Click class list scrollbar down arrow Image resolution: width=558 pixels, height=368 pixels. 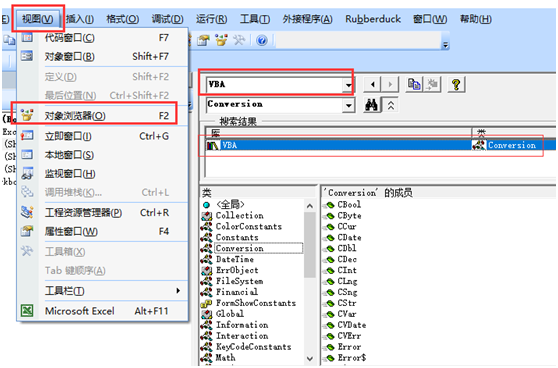click(x=310, y=358)
